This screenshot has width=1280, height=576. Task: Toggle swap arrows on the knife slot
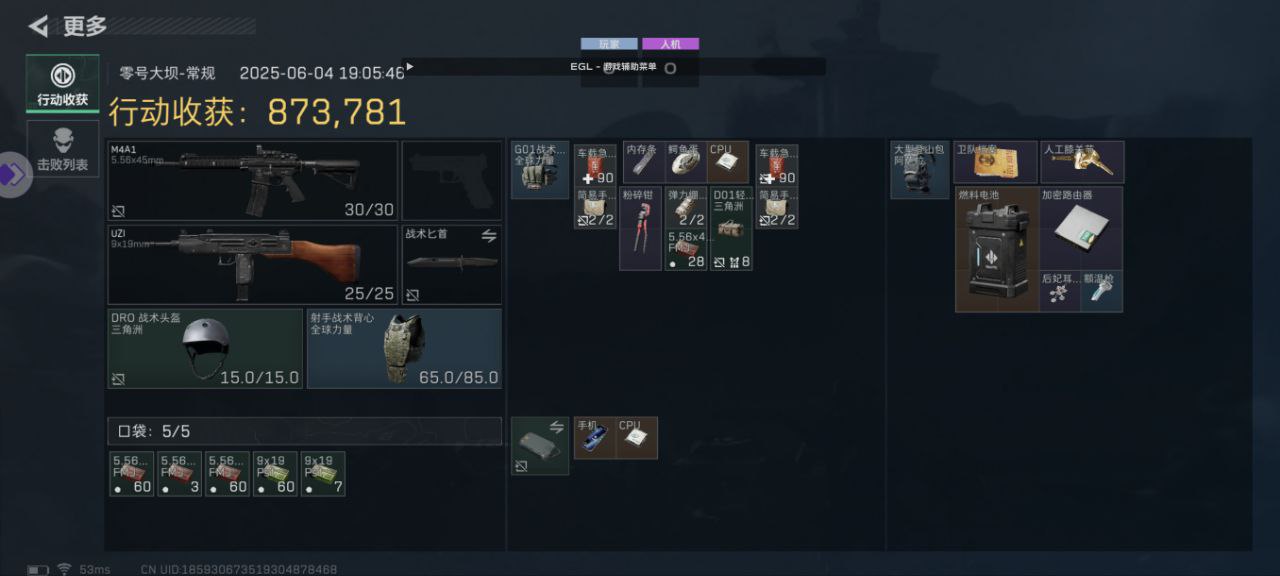pos(489,236)
